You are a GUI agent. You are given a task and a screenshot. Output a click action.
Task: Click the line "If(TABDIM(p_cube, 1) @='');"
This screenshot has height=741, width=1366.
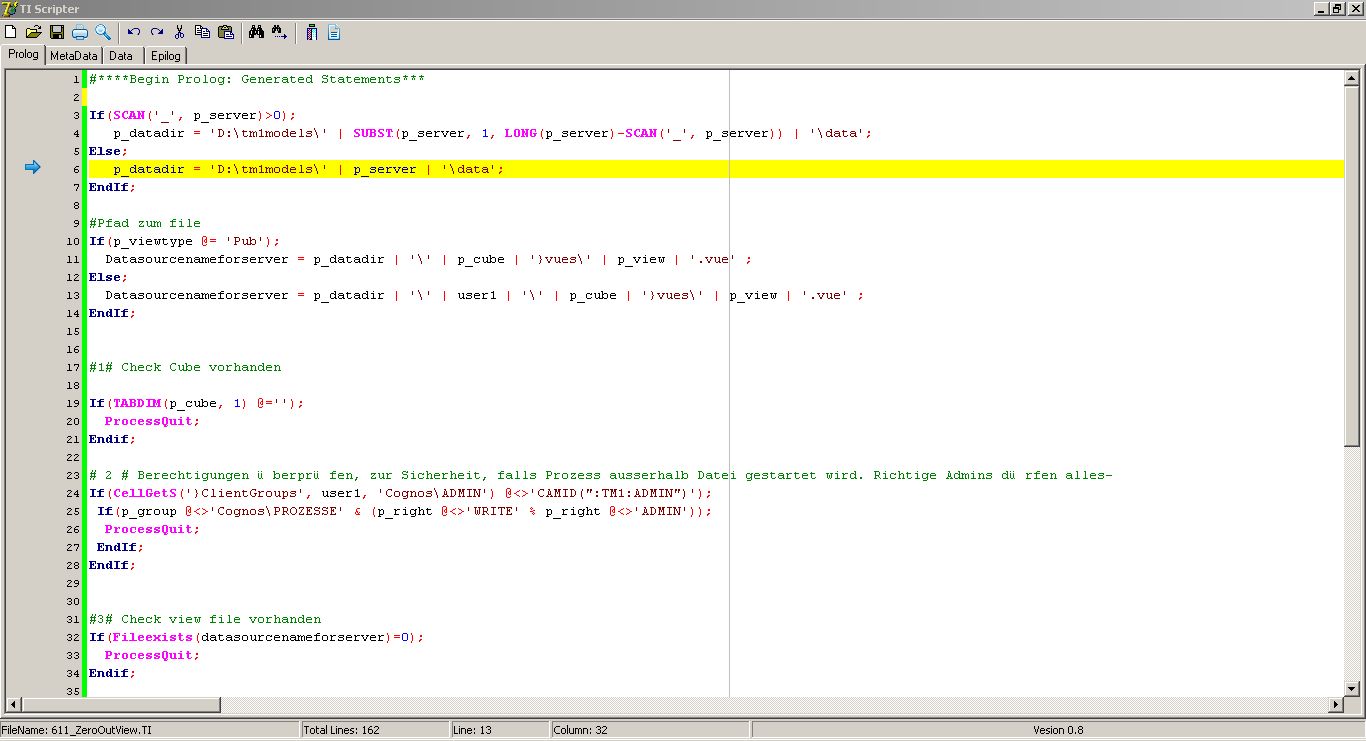coord(197,403)
